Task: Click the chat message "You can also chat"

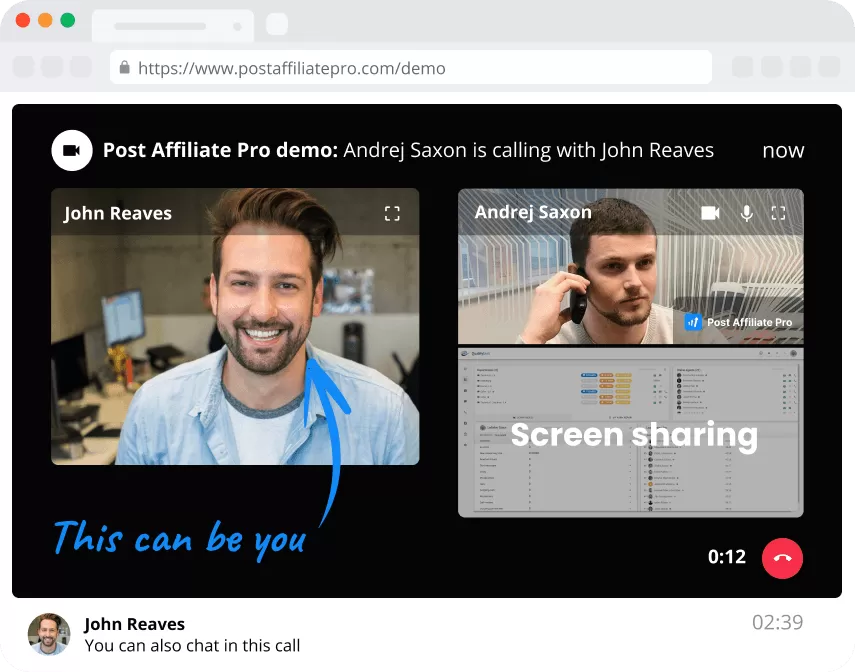Action: click(192, 645)
